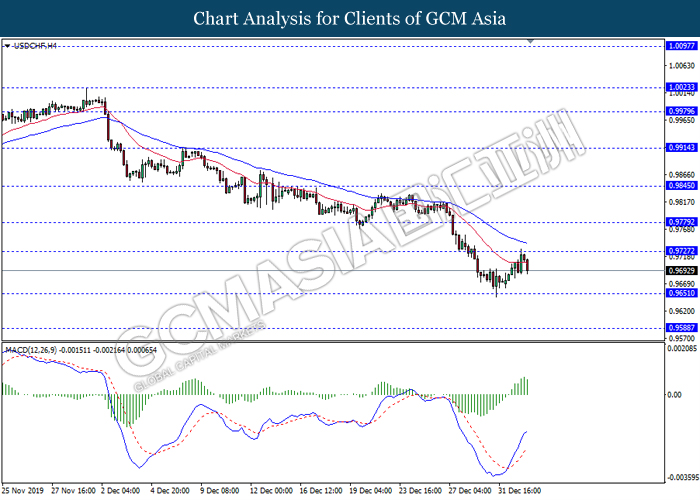Click the 2 Dec 04:00 time label

[x=120, y=491]
